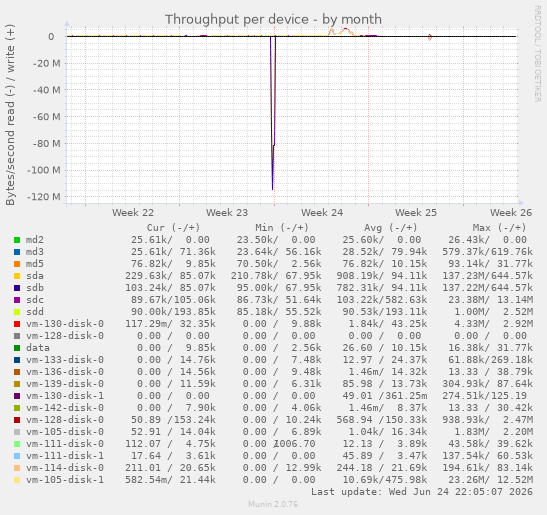
Task: Click sdc avg value '103.22k/582.63k'
Action: click(382, 300)
